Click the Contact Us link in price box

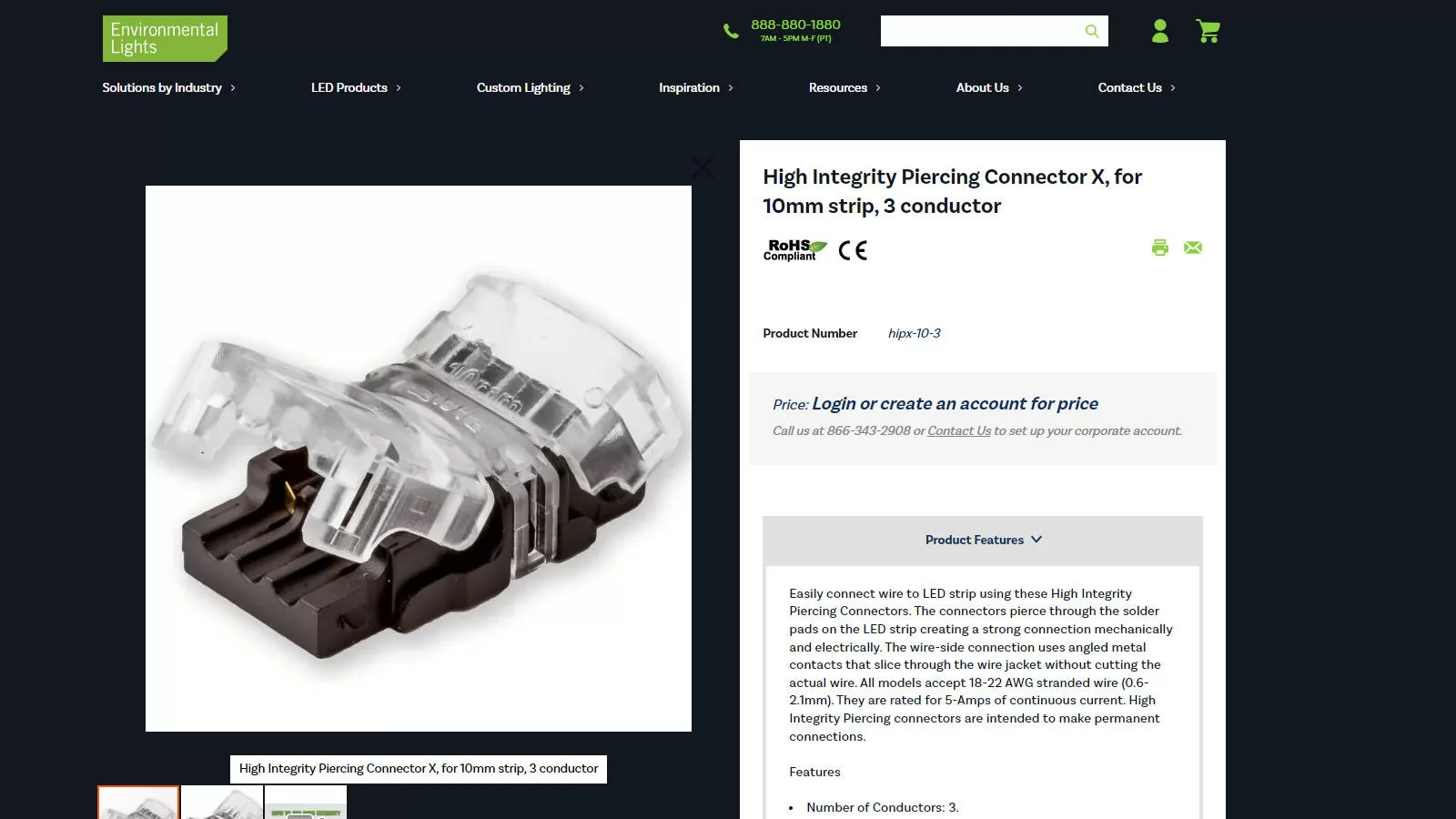pos(959,431)
